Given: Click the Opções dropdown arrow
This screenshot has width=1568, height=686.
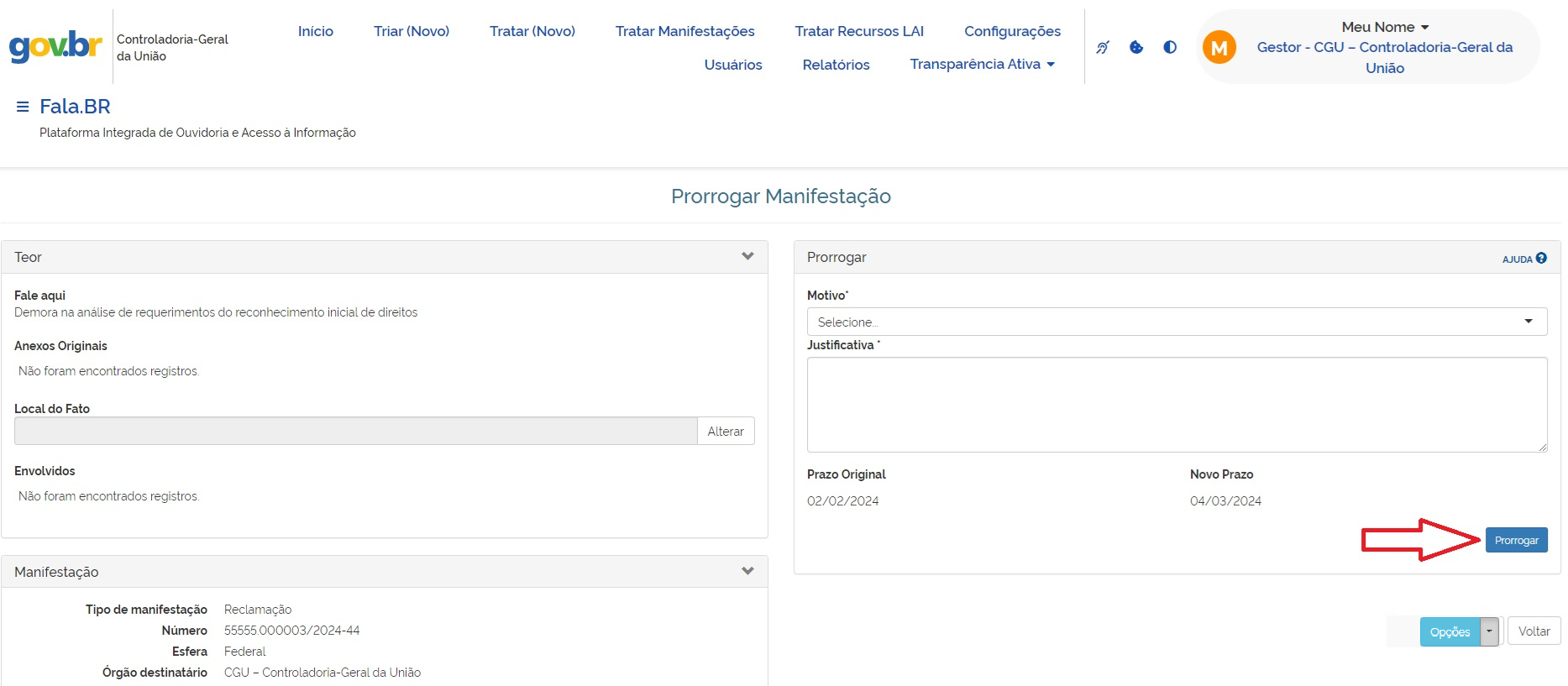Looking at the screenshot, I should click(x=1489, y=631).
